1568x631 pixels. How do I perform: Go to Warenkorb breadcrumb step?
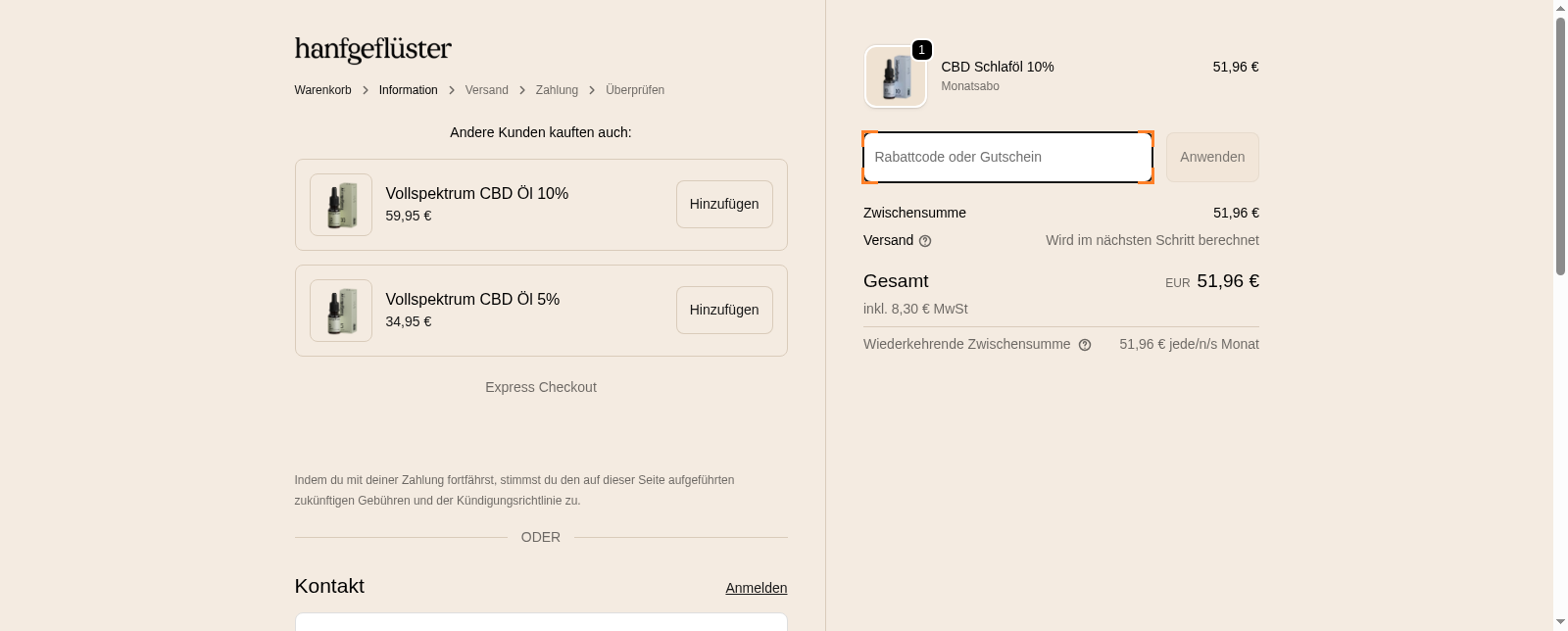(x=322, y=90)
